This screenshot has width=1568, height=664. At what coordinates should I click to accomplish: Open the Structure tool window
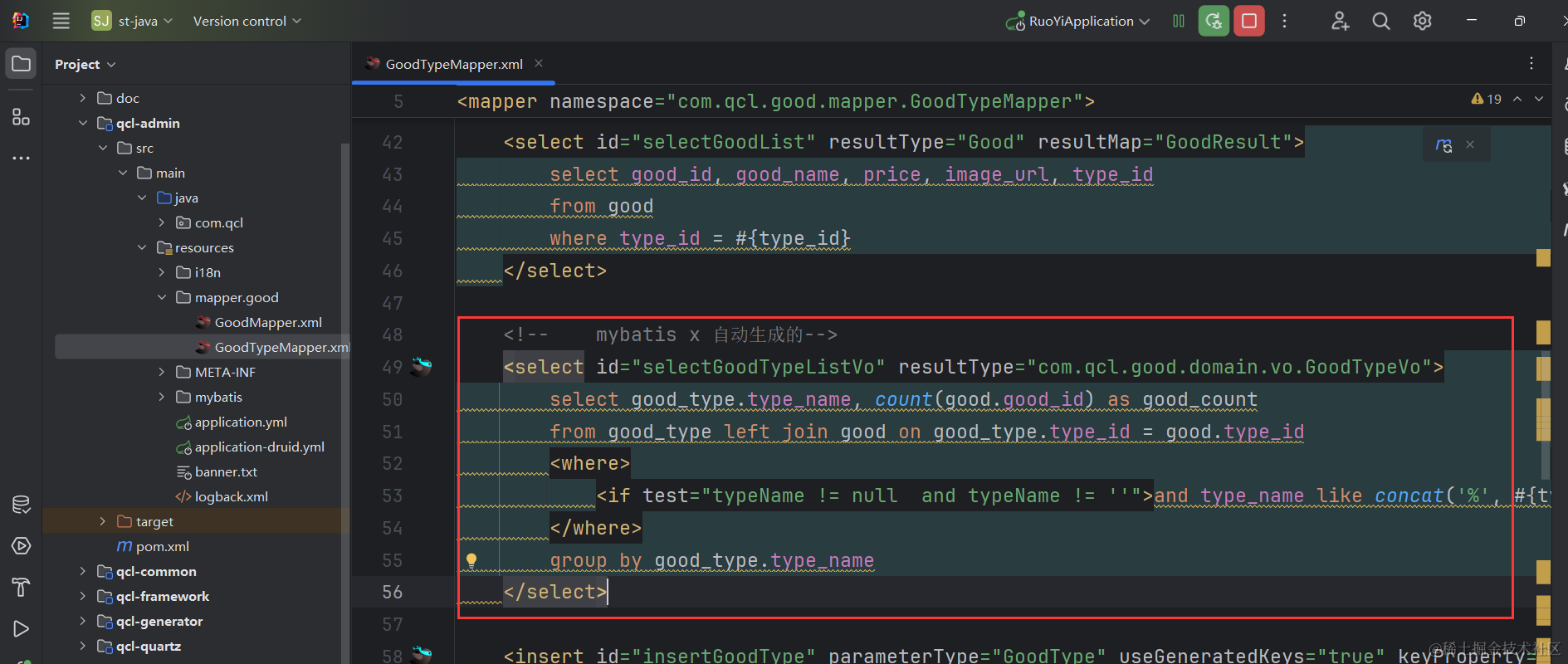[21, 117]
